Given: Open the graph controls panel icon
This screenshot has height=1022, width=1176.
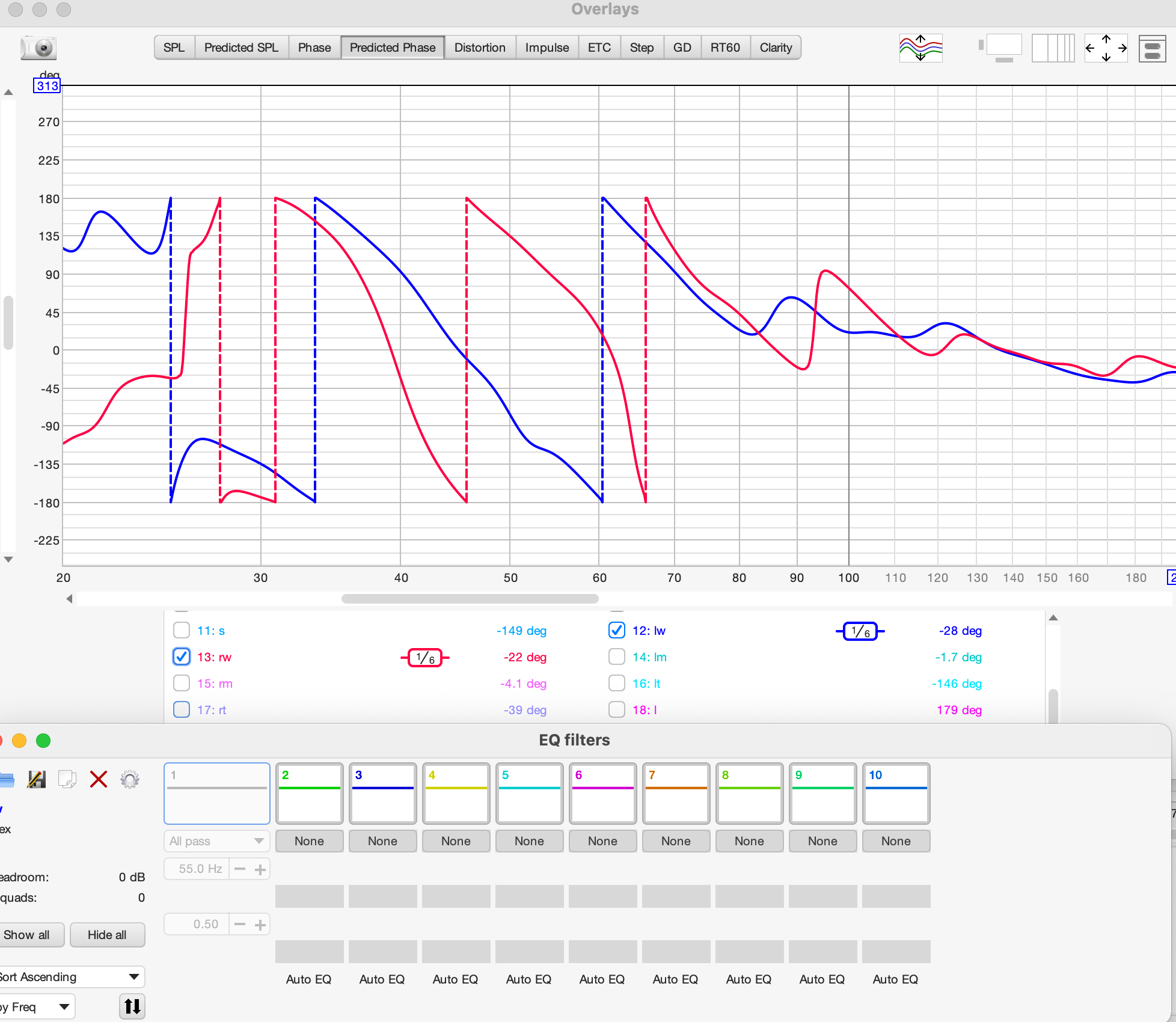Looking at the screenshot, I should pyautogui.click(x=1153, y=47).
